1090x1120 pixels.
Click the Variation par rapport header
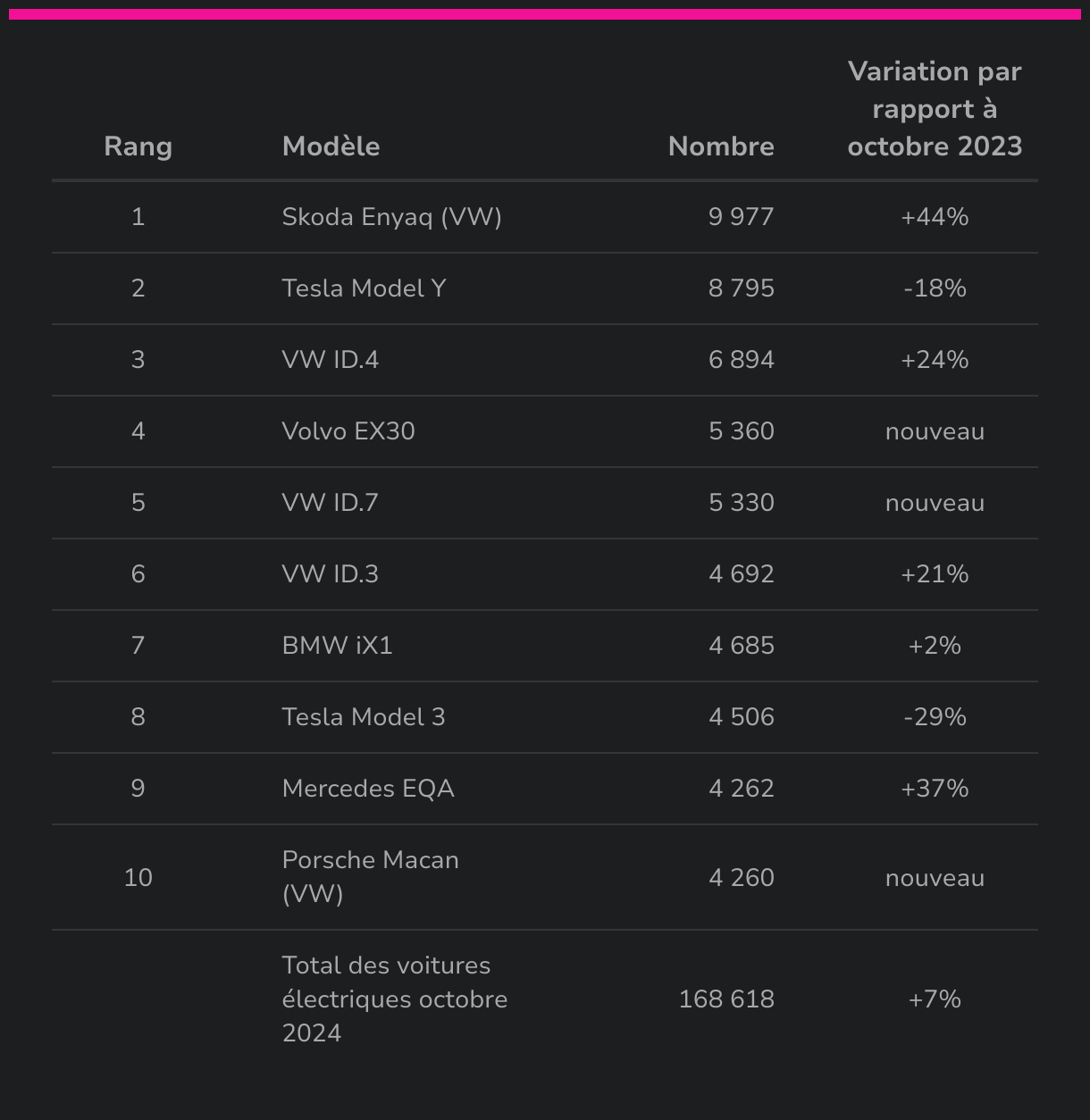tap(935, 109)
